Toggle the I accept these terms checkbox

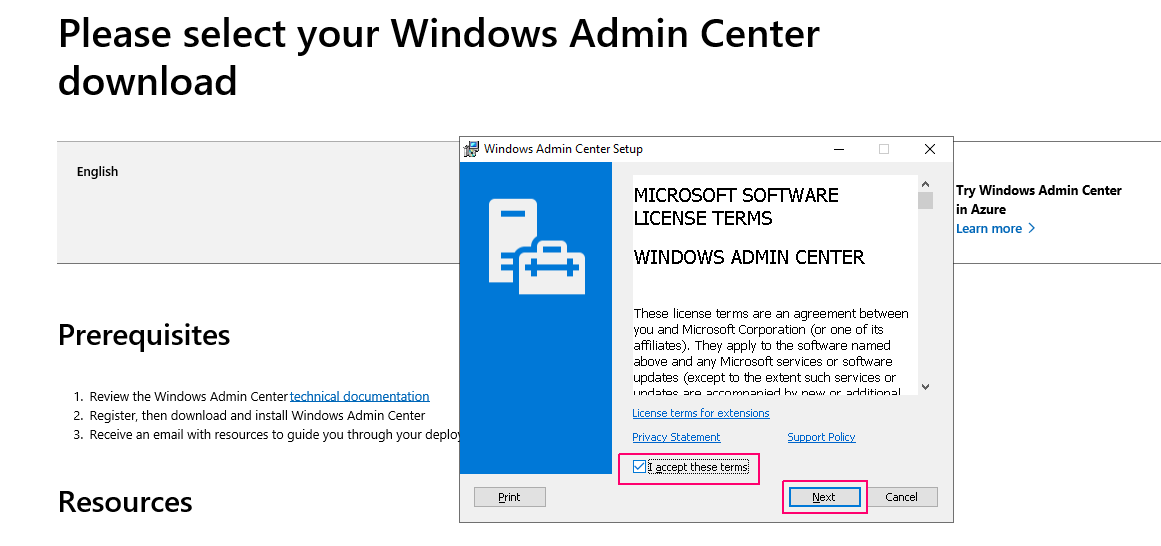[x=639, y=467]
